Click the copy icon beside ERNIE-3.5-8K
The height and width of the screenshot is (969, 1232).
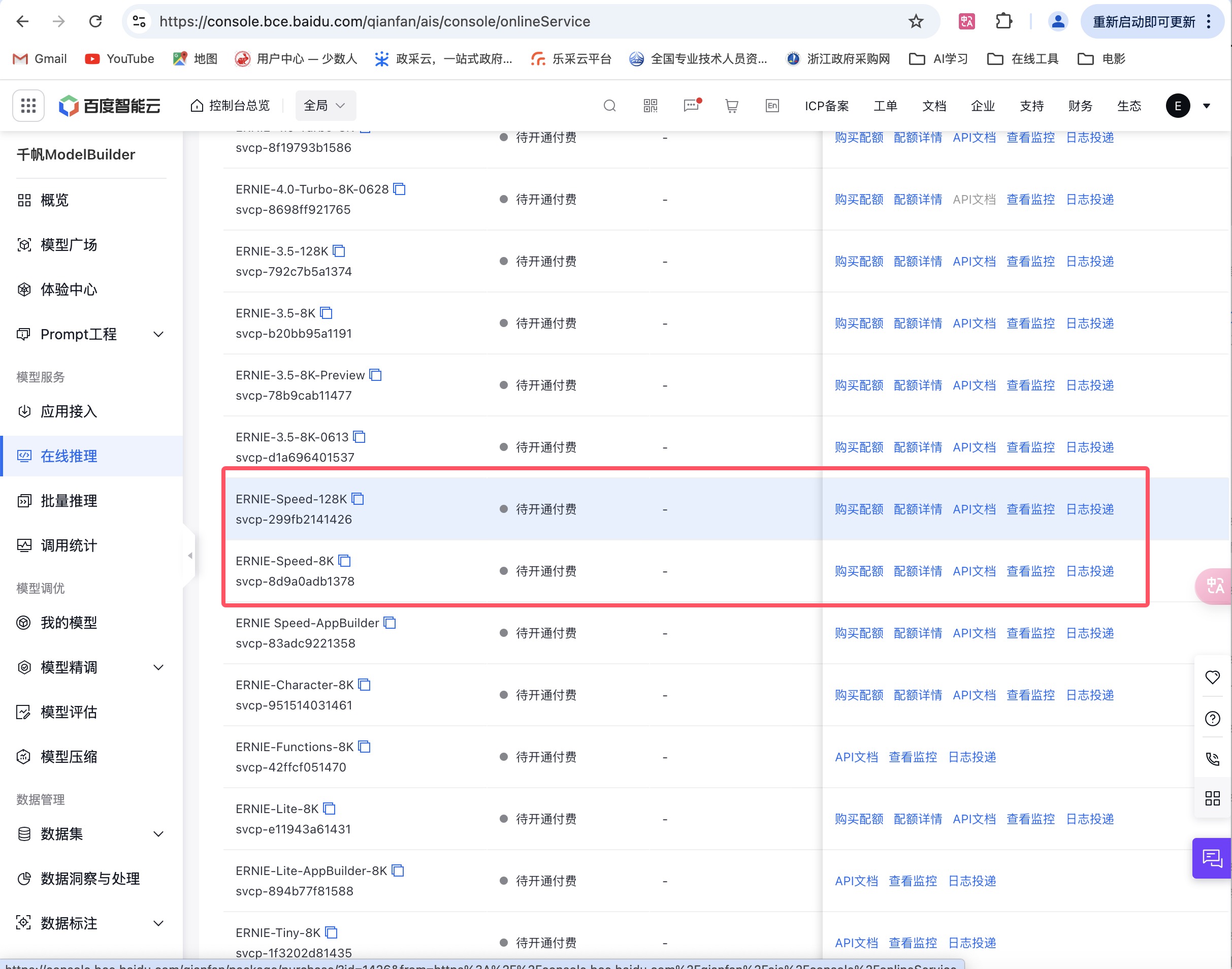pyautogui.click(x=326, y=313)
